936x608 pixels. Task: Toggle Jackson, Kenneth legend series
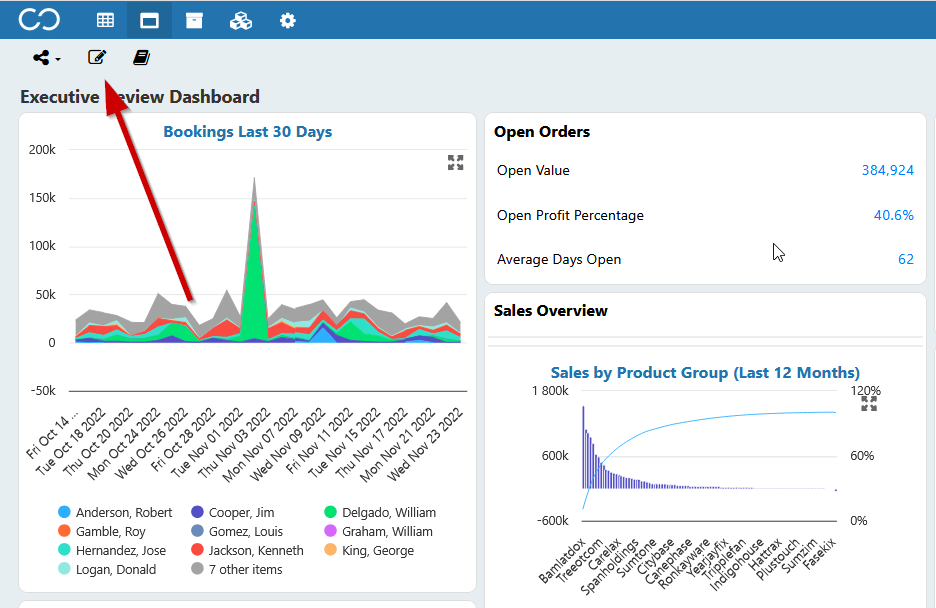[x=247, y=550]
